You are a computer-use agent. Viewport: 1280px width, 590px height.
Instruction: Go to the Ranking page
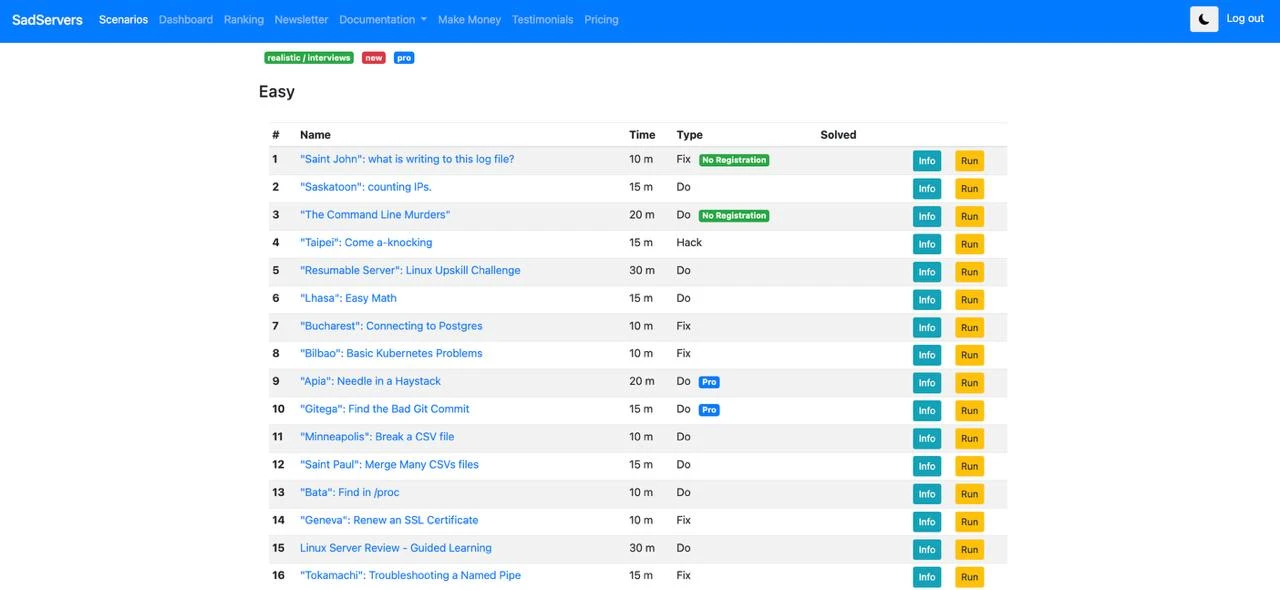tap(244, 19)
